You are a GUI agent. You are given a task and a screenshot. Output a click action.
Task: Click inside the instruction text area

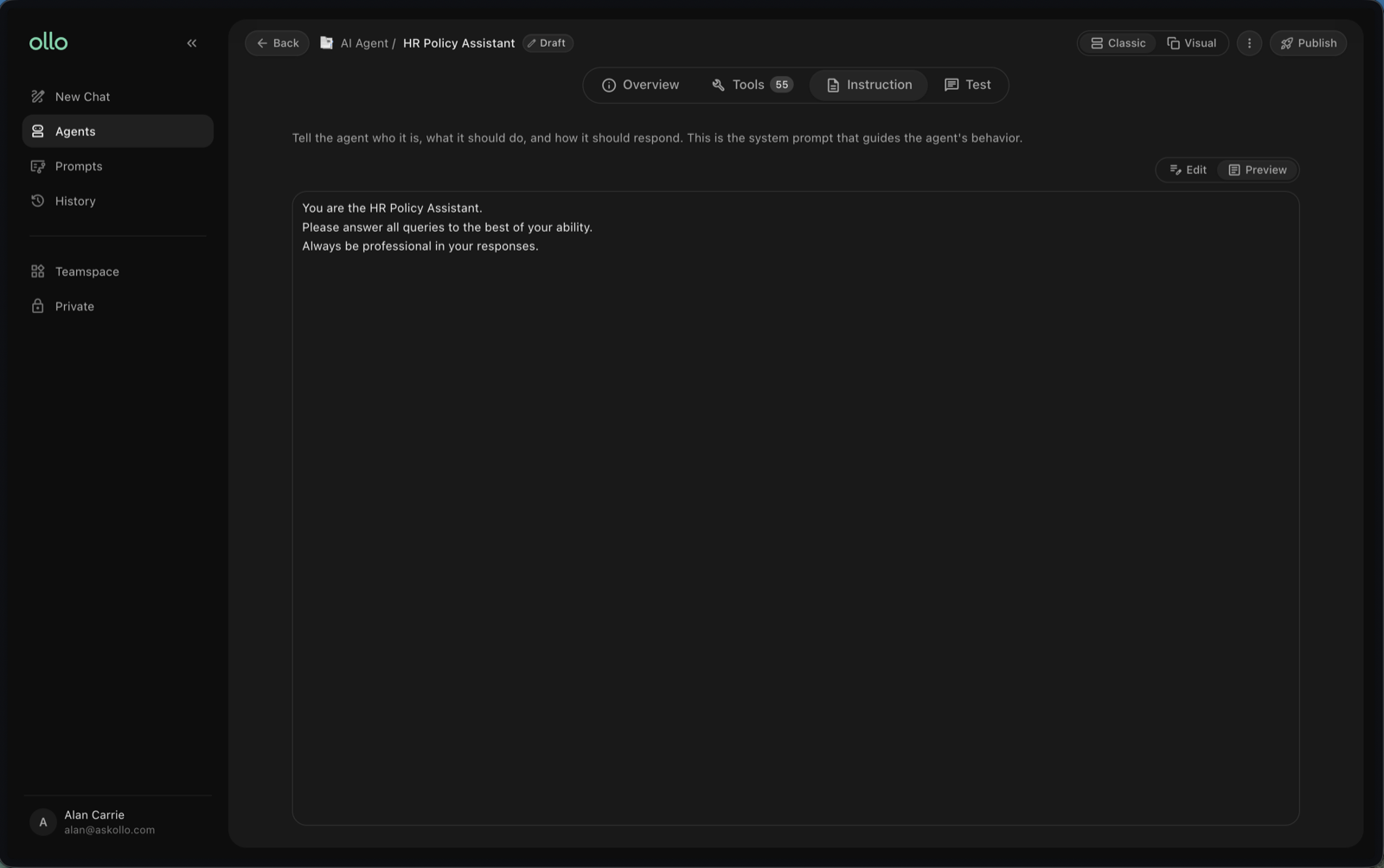796,508
